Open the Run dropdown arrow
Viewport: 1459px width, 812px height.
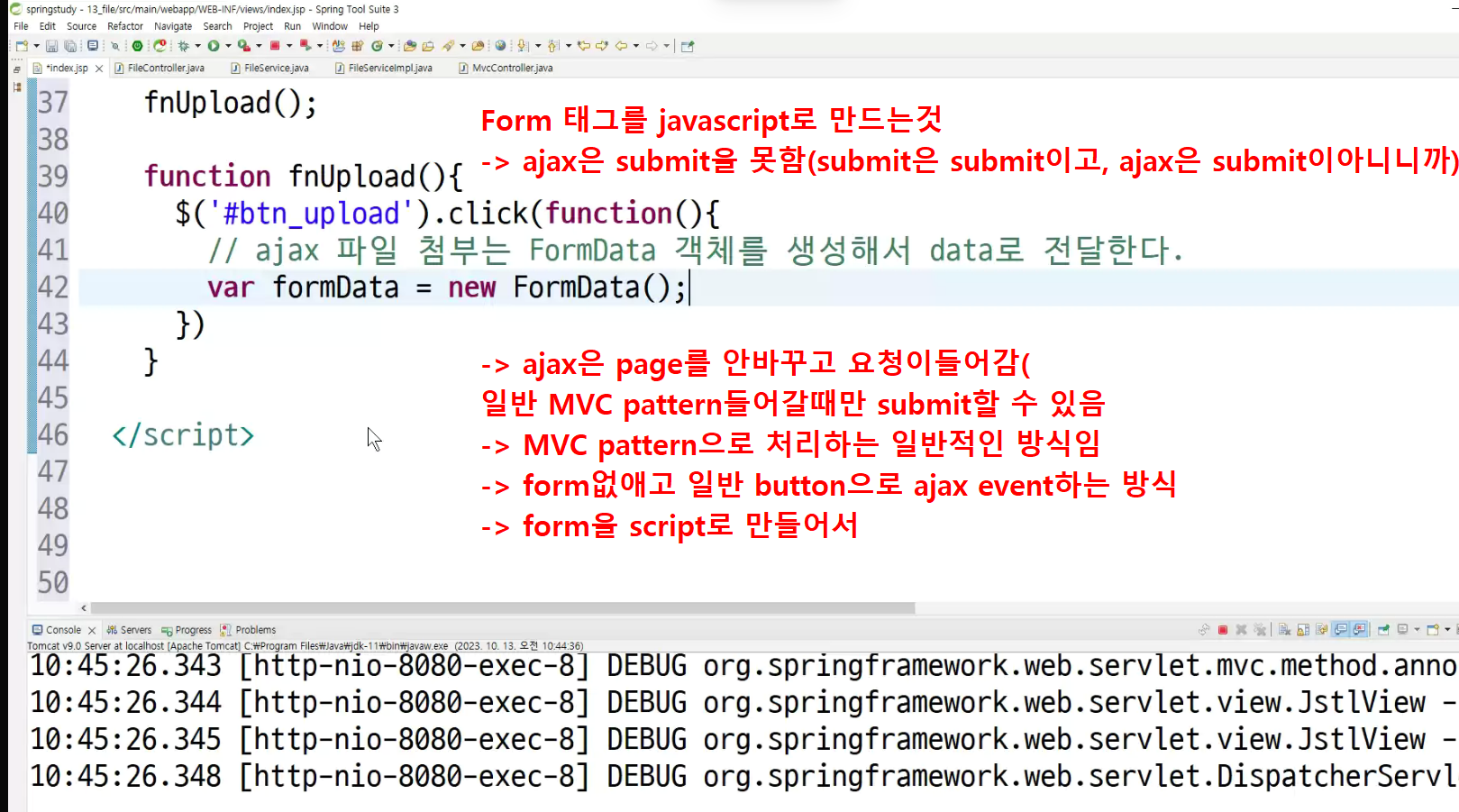pos(228,46)
